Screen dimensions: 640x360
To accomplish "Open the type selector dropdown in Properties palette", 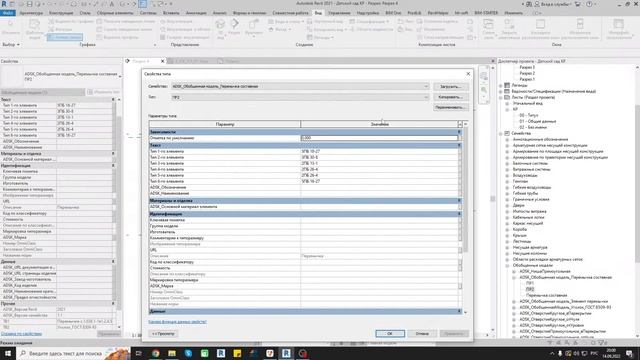I will point(120,76).
